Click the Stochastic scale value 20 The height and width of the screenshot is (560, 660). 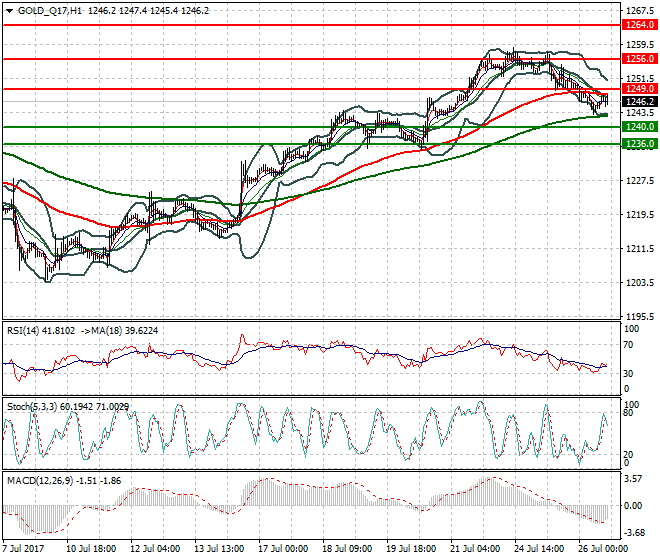pos(628,455)
